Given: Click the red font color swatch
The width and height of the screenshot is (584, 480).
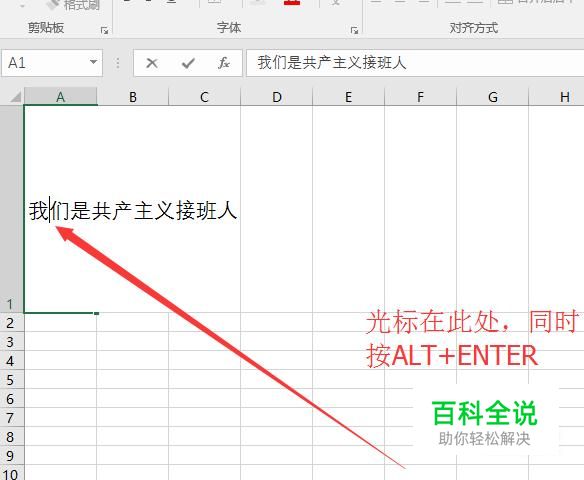Looking at the screenshot, I should (x=292, y=2).
